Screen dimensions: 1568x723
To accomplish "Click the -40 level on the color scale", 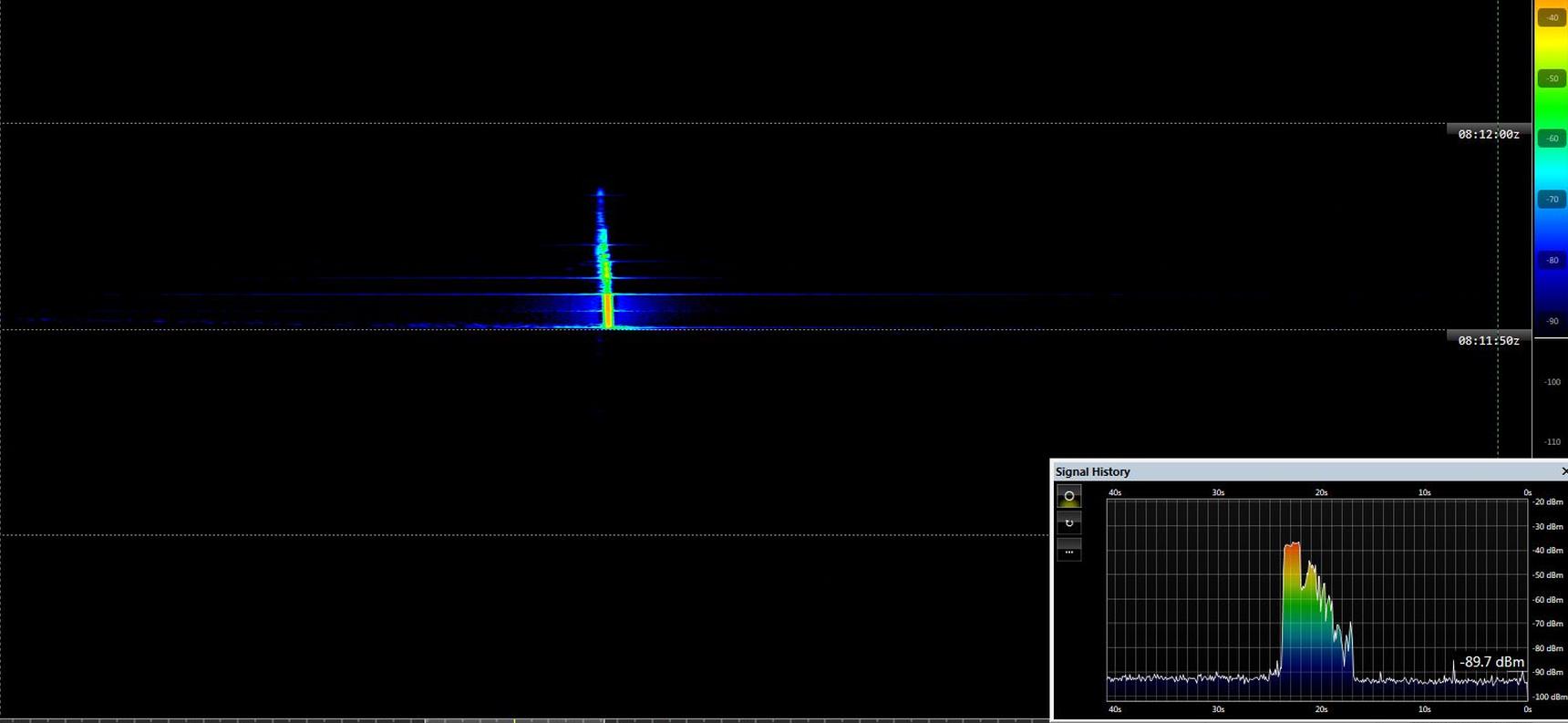I will tap(1552, 17).
